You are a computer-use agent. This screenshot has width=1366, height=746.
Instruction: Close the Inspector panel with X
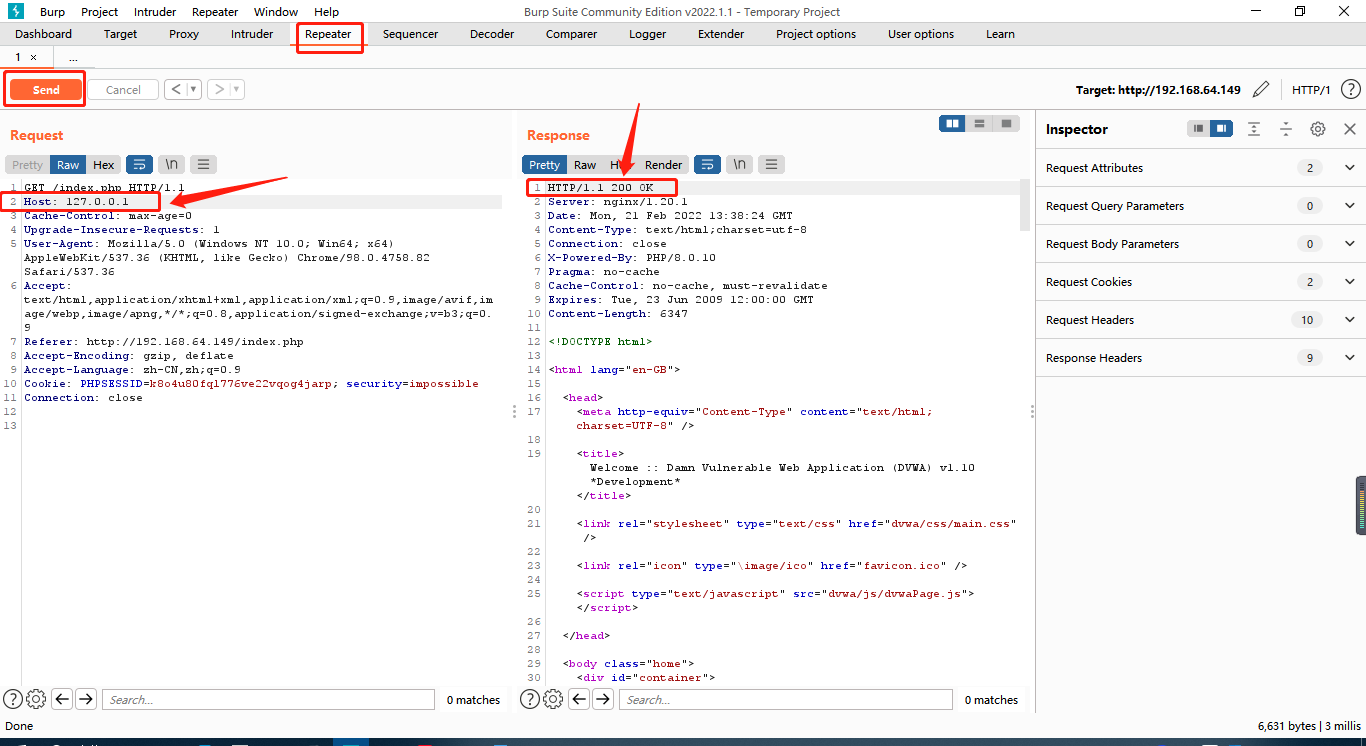tap(1350, 129)
